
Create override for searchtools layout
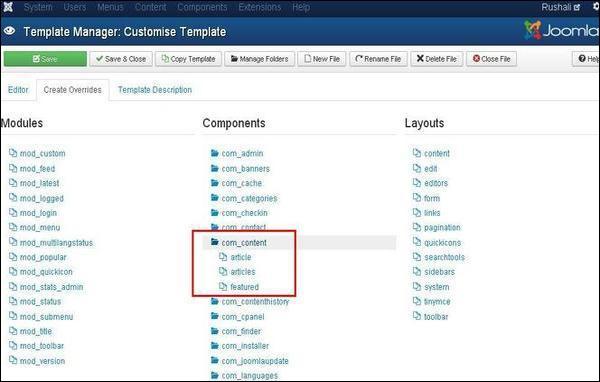(x=444, y=257)
